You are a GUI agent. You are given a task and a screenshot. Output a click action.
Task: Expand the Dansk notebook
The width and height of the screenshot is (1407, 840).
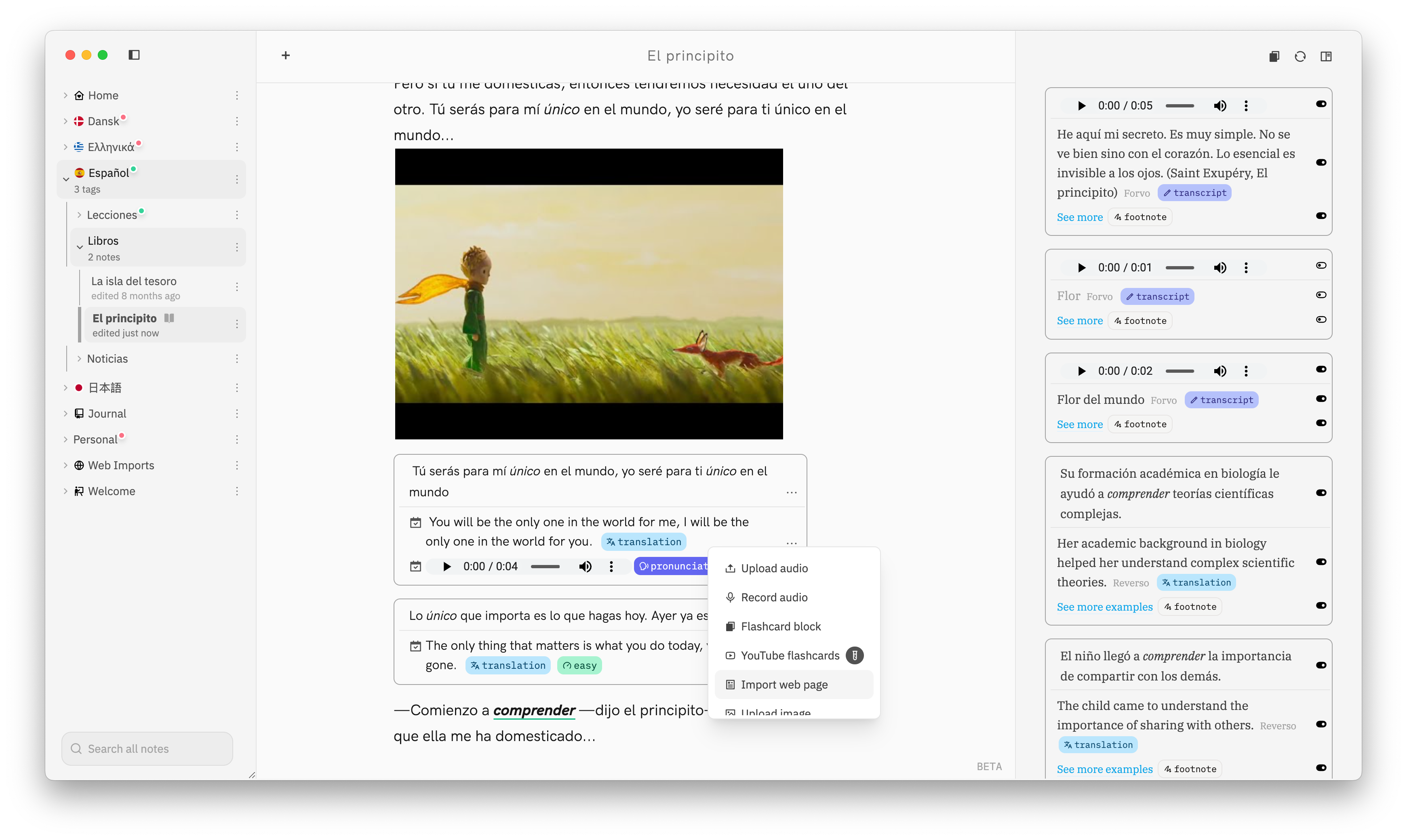coord(66,121)
